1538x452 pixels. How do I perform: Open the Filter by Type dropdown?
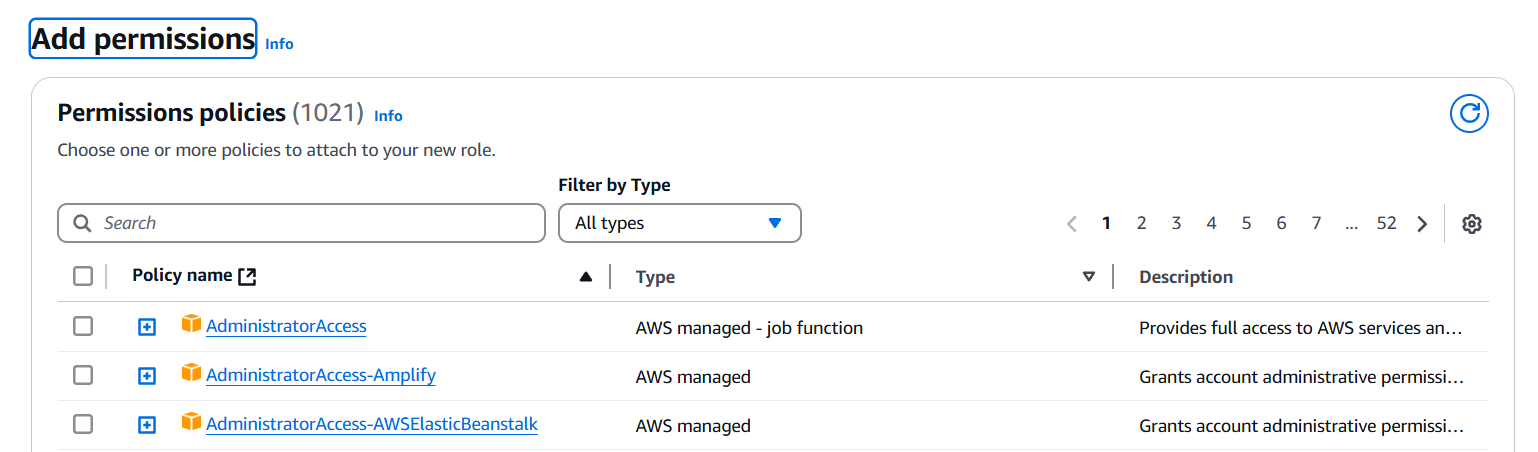point(679,223)
